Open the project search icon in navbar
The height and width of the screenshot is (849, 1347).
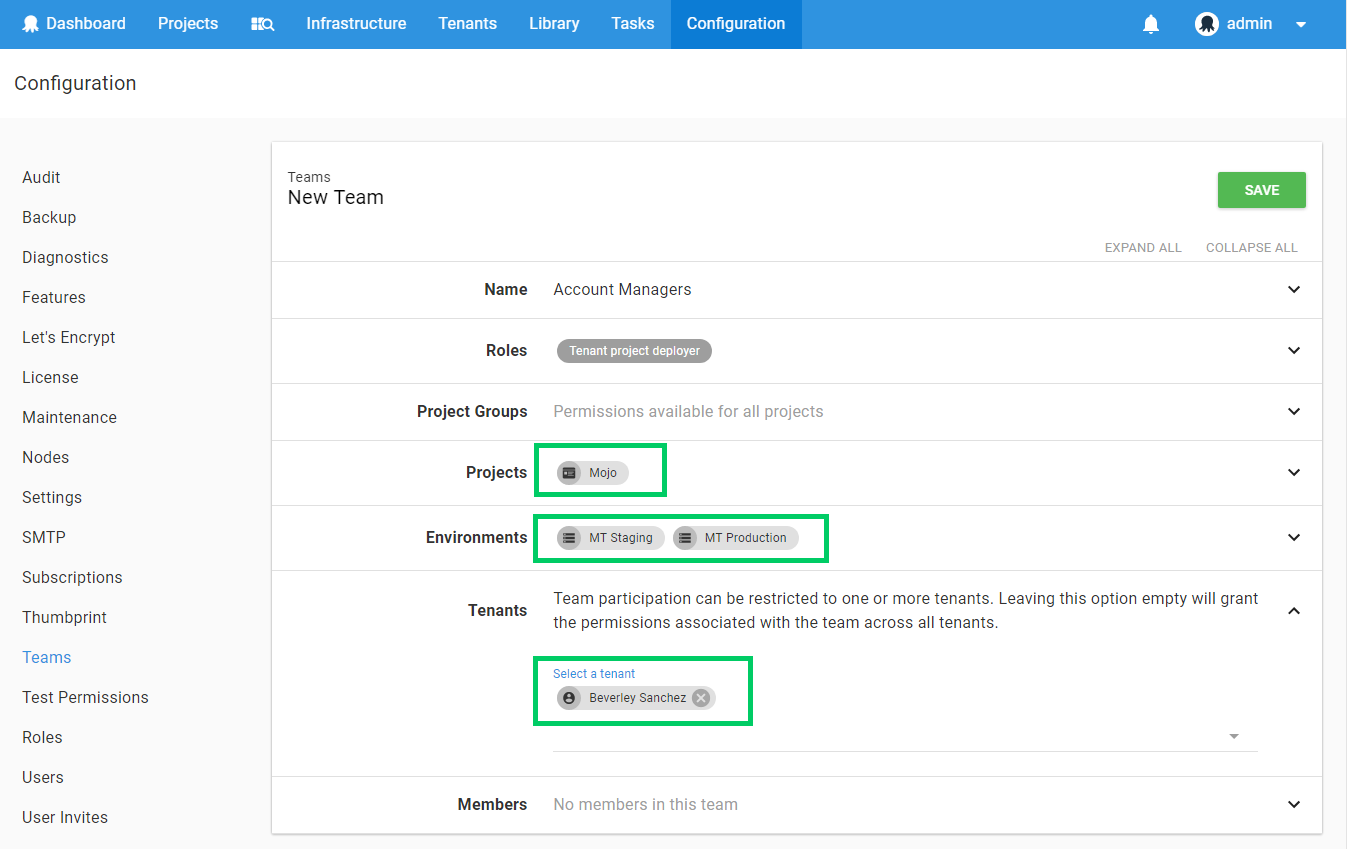(x=262, y=24)
